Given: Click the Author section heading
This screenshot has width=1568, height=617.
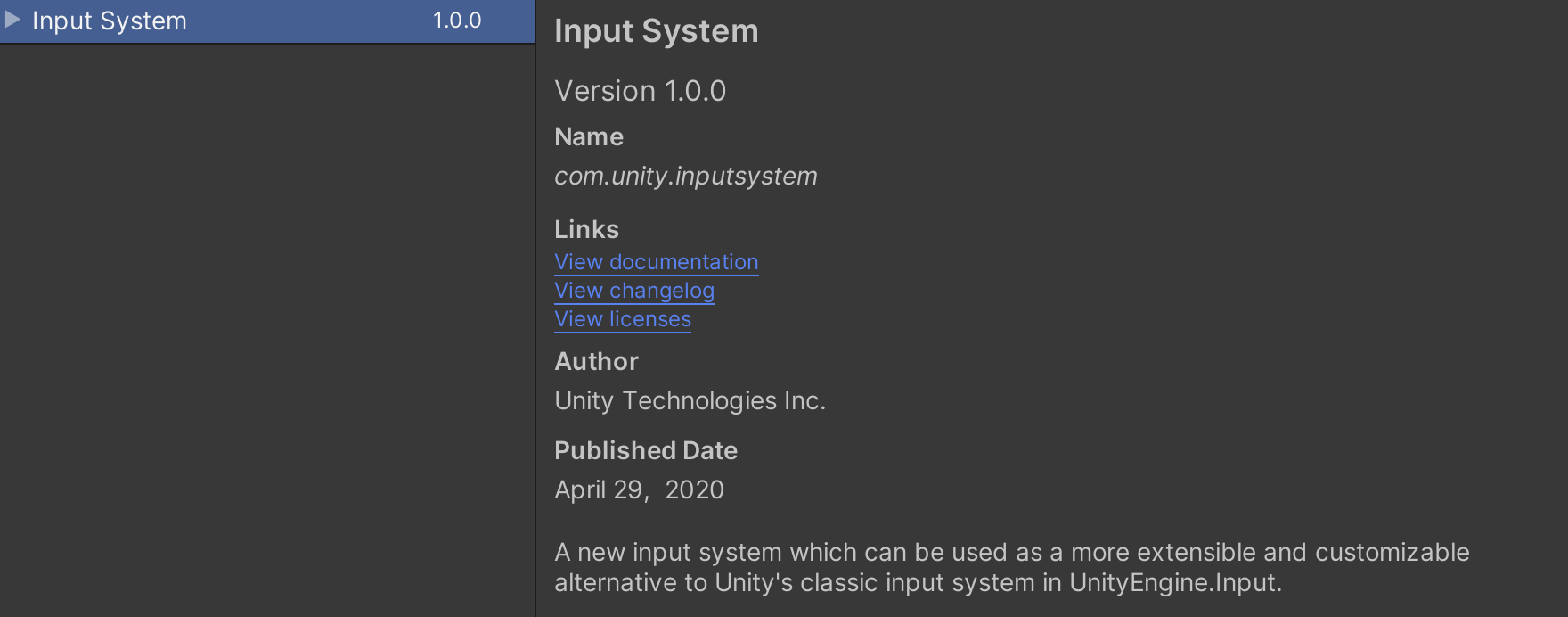Looking at the screenshot, I should pyautogui.click(x=596, y=361).
